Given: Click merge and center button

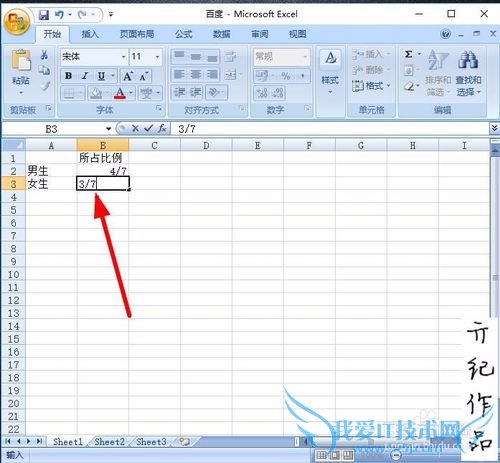Looking at the screenshot, I should coord(230,75).
